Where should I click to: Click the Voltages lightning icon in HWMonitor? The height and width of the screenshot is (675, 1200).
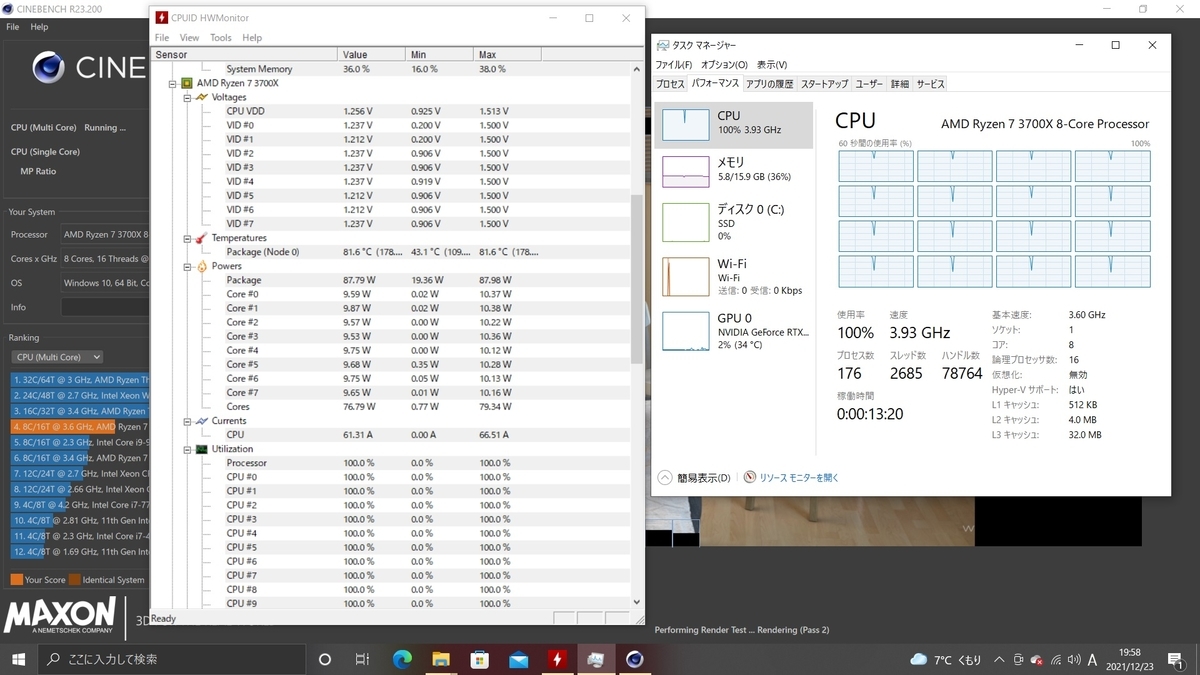[202, 98]
